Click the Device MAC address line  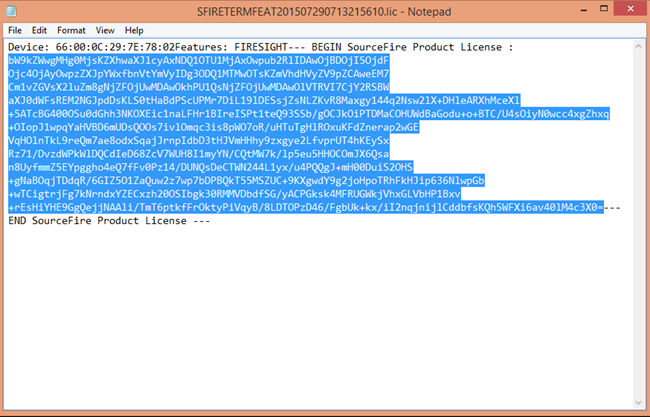260,47
